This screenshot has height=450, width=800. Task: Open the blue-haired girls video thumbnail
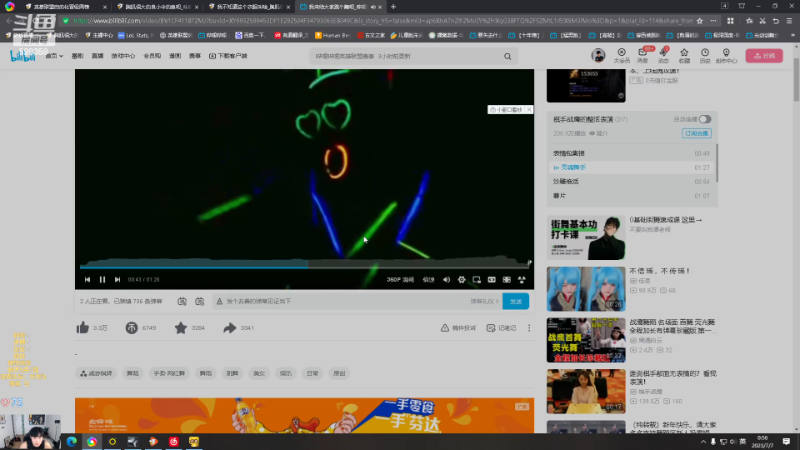tap(586, 289)
